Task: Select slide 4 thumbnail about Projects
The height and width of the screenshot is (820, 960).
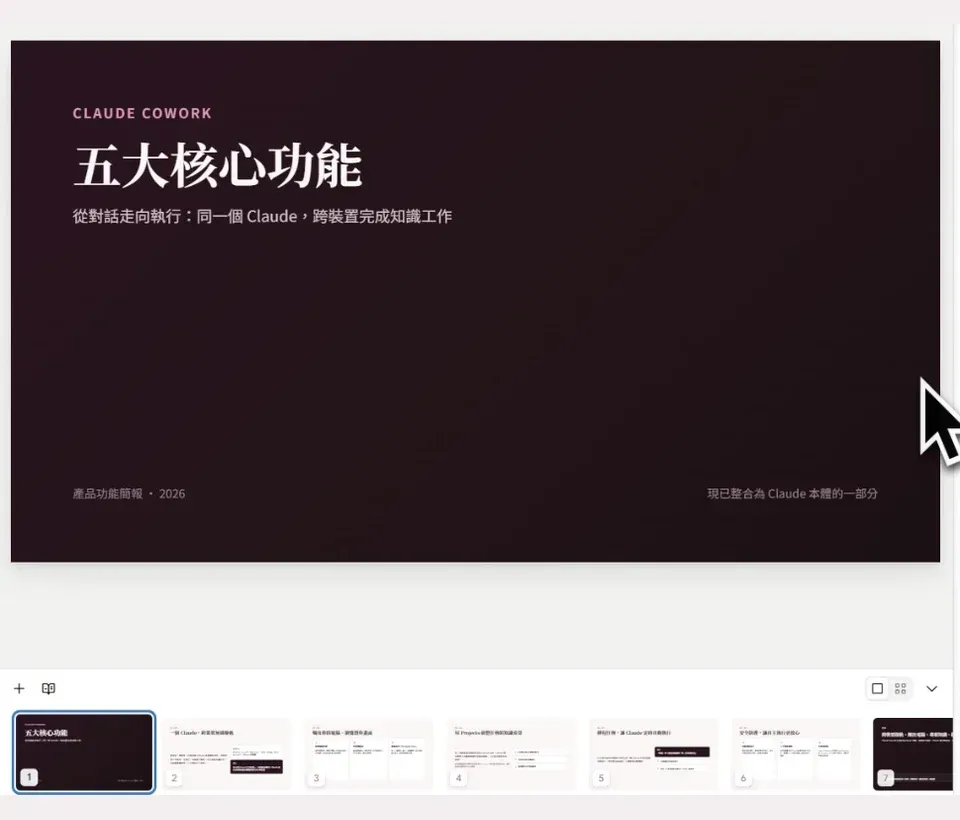Action: pos(511,754)
